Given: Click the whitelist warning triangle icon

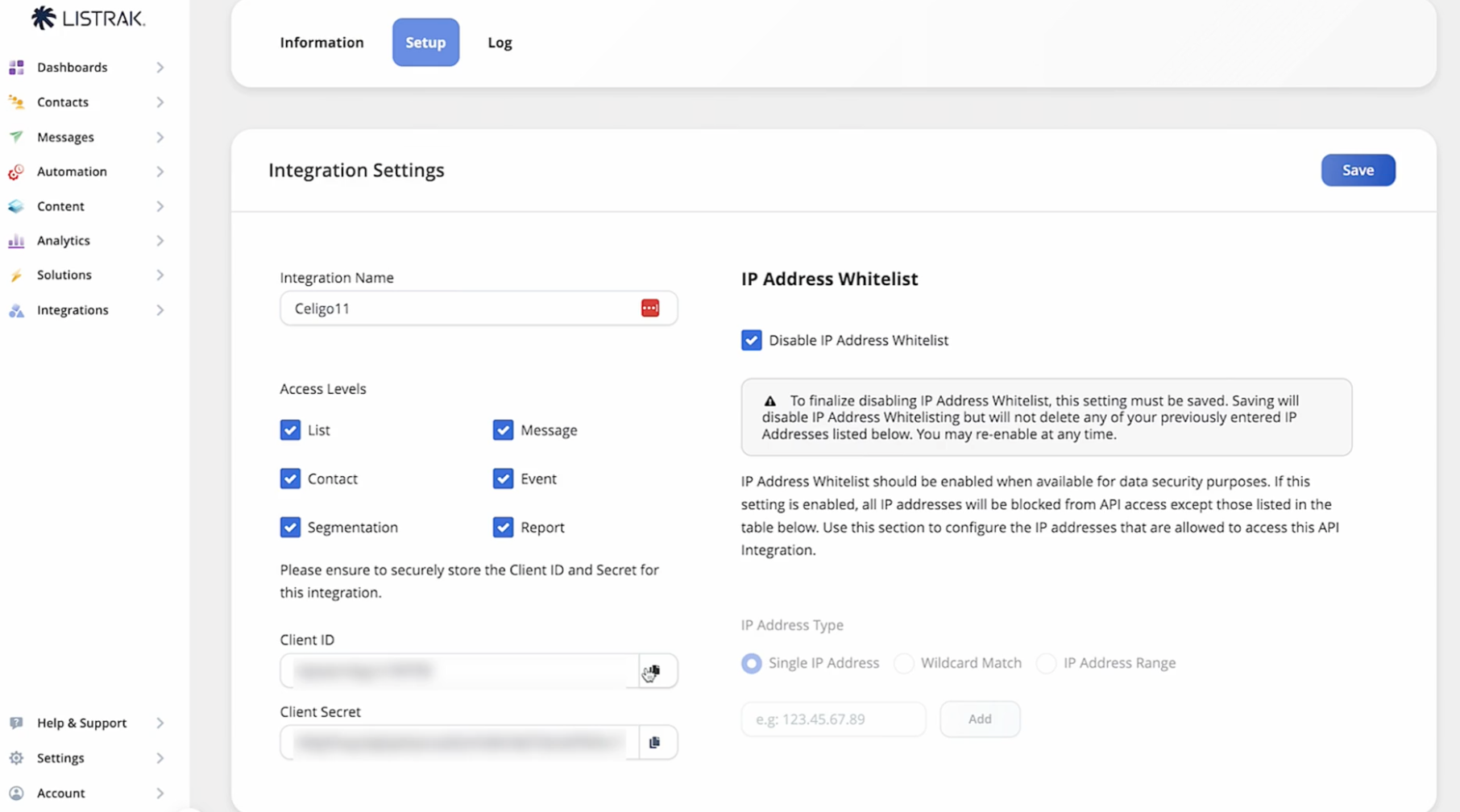Looking at the screenshot, I should 770,400.
